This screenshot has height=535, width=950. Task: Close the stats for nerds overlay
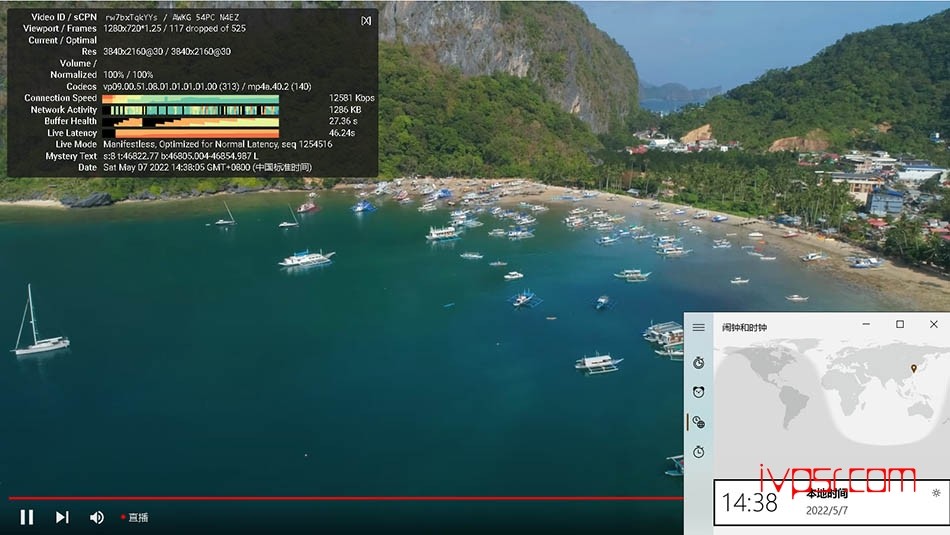366,21
